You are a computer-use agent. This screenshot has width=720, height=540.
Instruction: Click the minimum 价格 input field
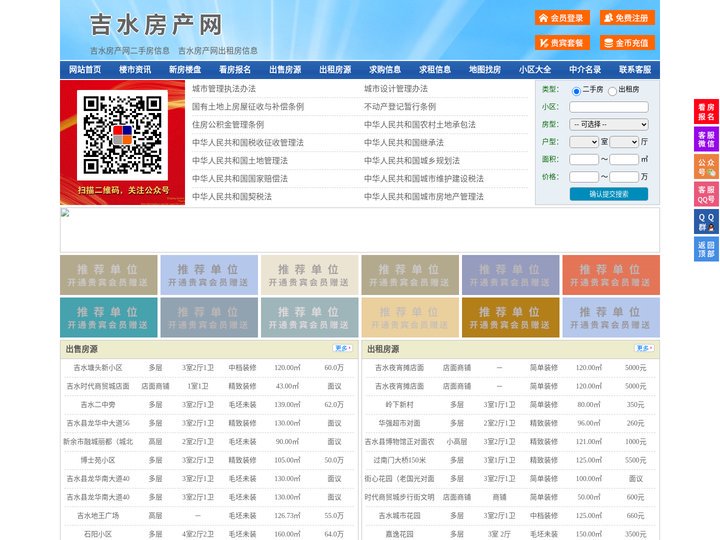point(584,177)
